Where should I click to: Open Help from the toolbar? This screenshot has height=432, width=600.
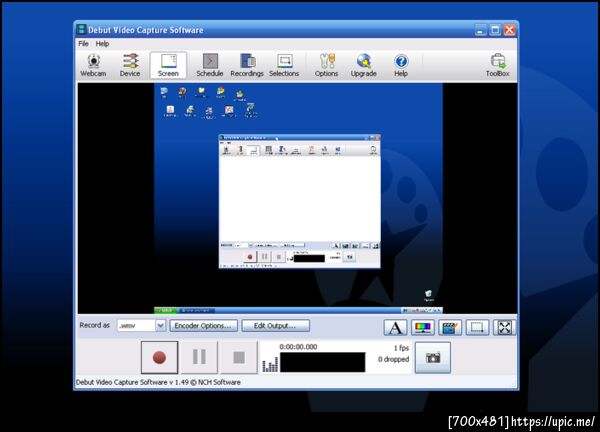coord(401,65)
